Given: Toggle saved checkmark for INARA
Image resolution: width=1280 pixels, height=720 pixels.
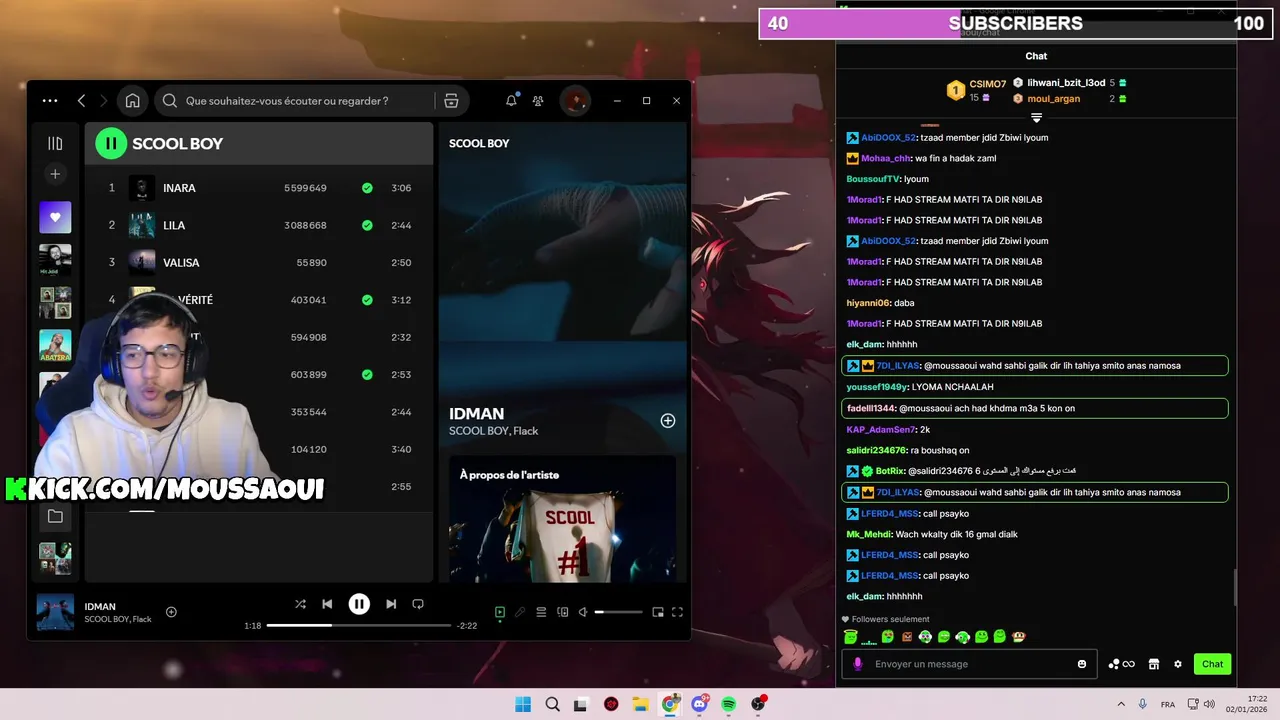Looking at the screenshot, I should click(x=367, y=188).
